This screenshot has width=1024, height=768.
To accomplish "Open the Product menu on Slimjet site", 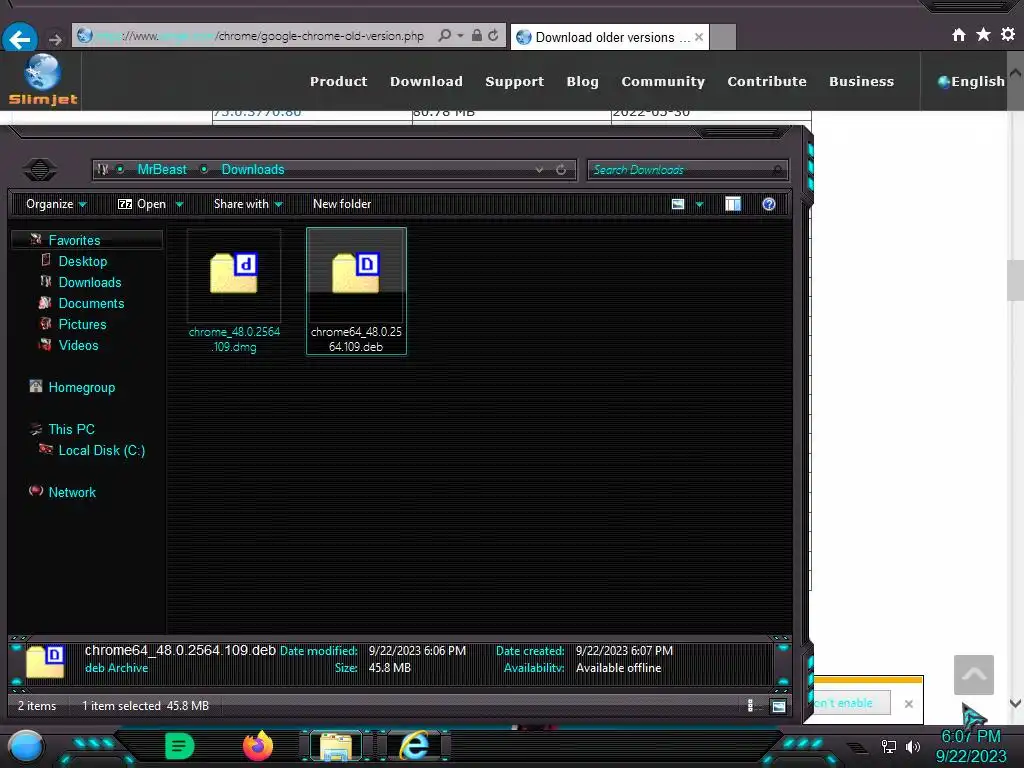I will click(x=338, y=82).
